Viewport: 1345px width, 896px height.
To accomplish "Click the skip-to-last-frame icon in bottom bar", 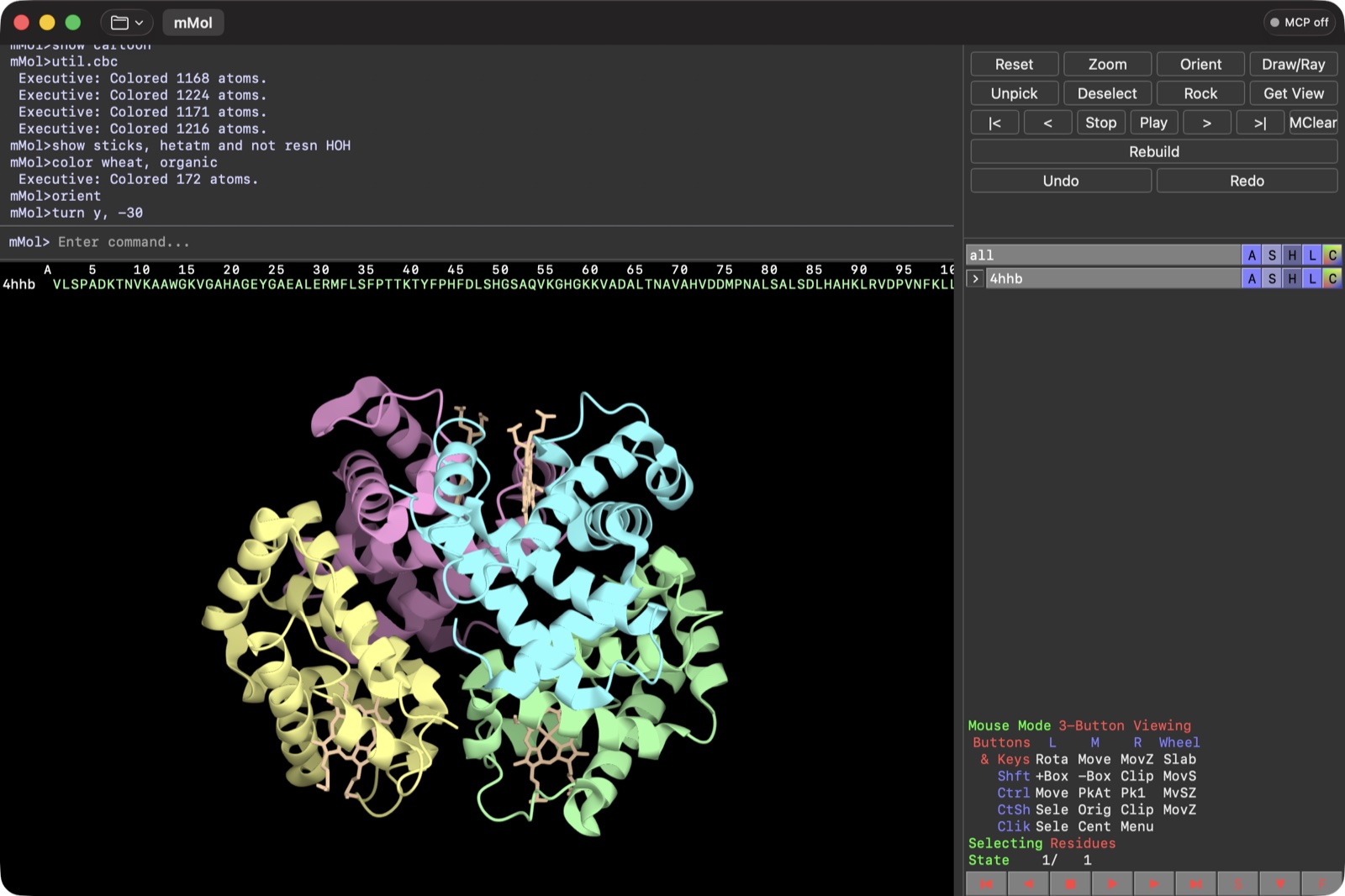I will pyautogui.click(x=1196, y=883).
